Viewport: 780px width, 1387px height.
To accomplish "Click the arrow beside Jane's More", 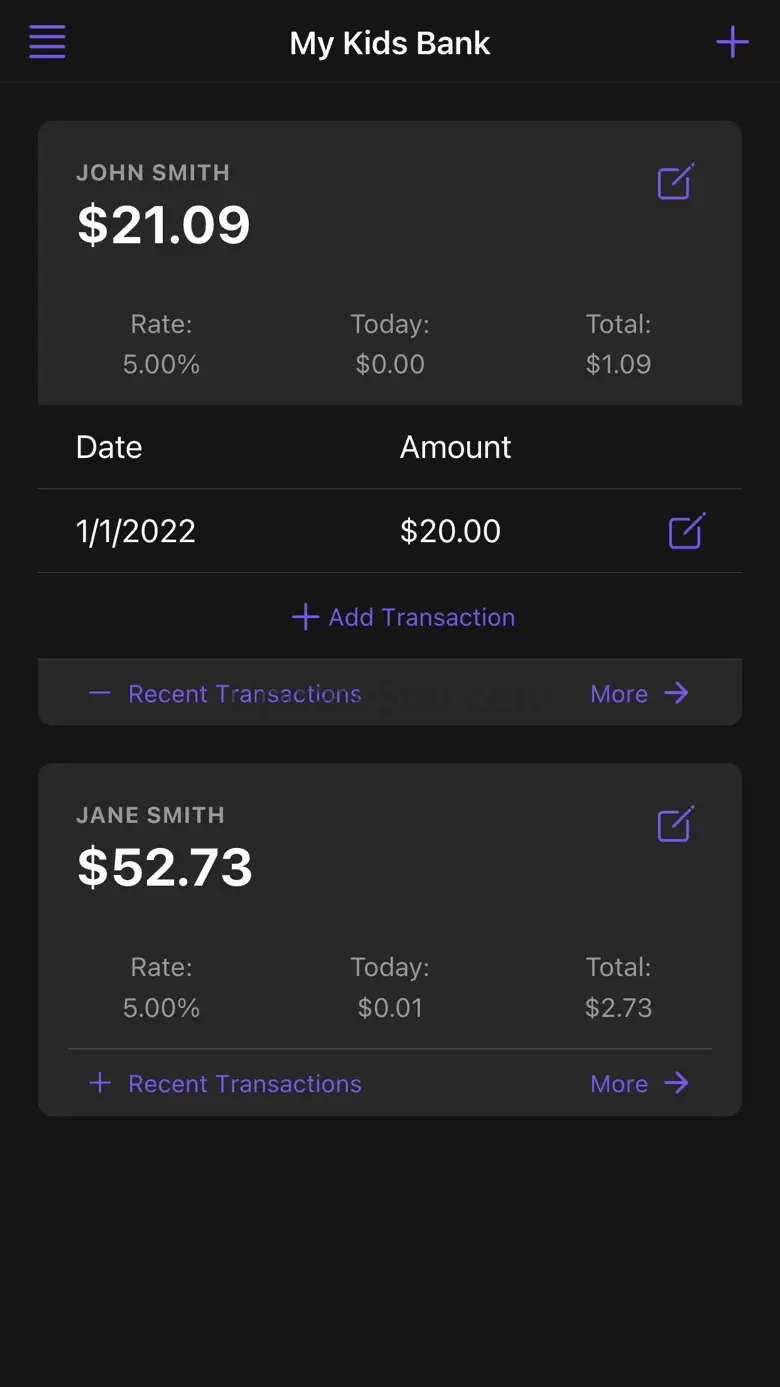I will [677, 1083].
